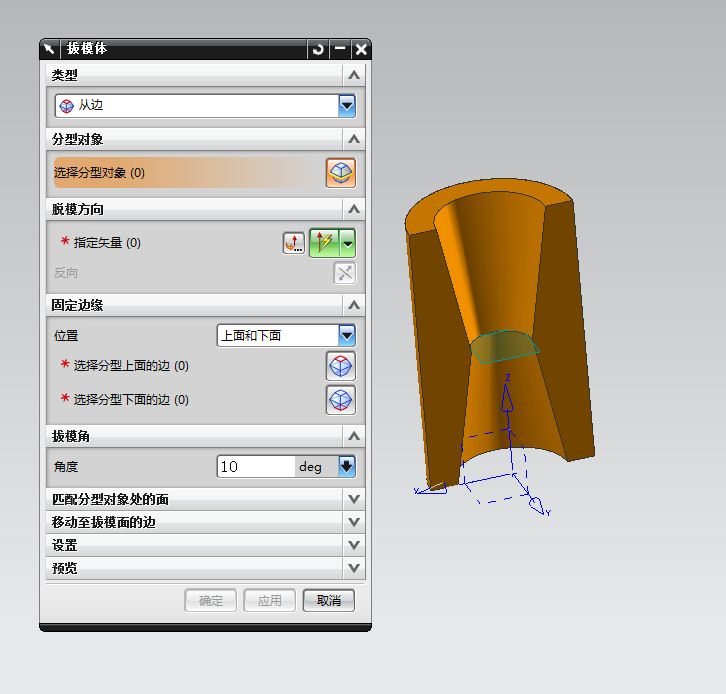The image size is (726, 694).
Task: Collapse the 拔模角 section
Action: 354,436
